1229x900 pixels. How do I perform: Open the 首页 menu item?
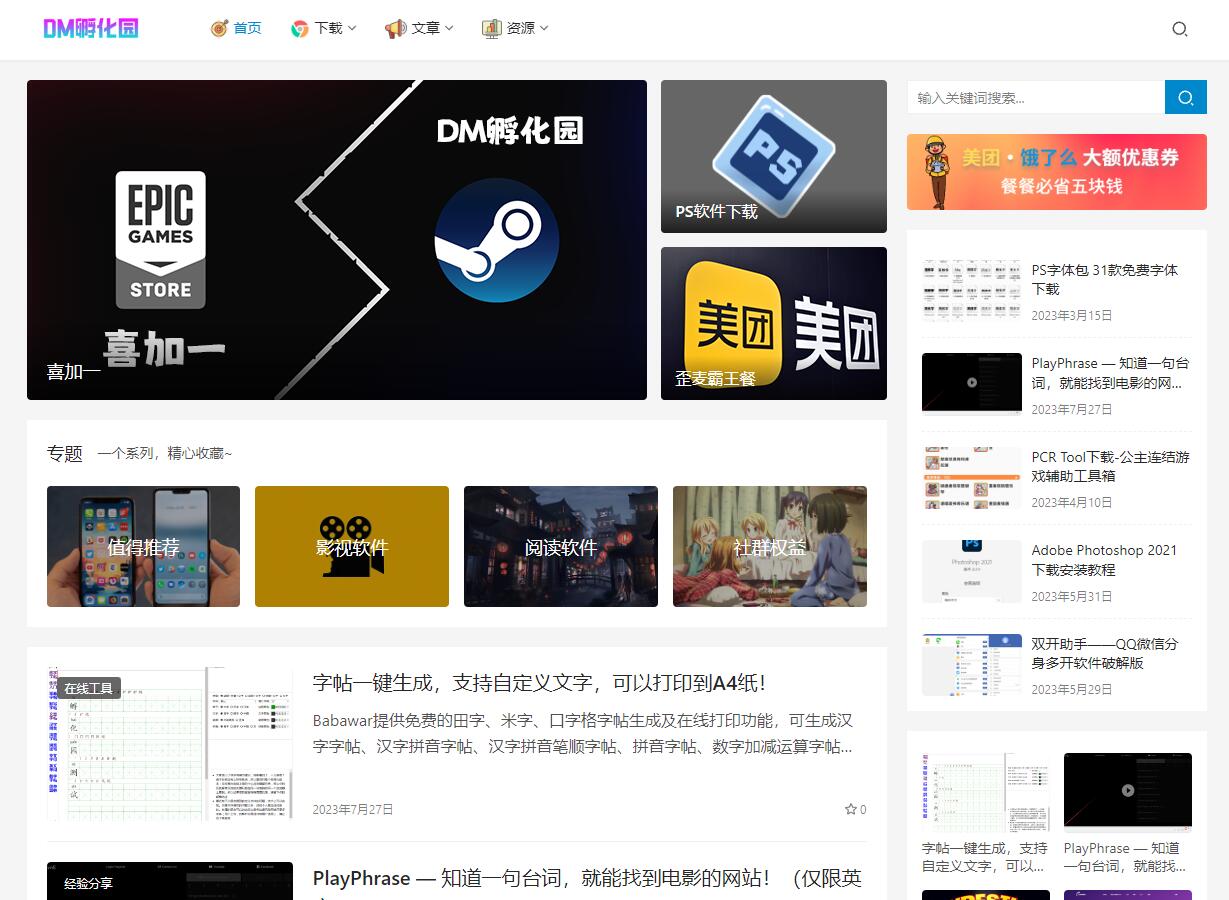pyautogui.click(x=247, y=28)
